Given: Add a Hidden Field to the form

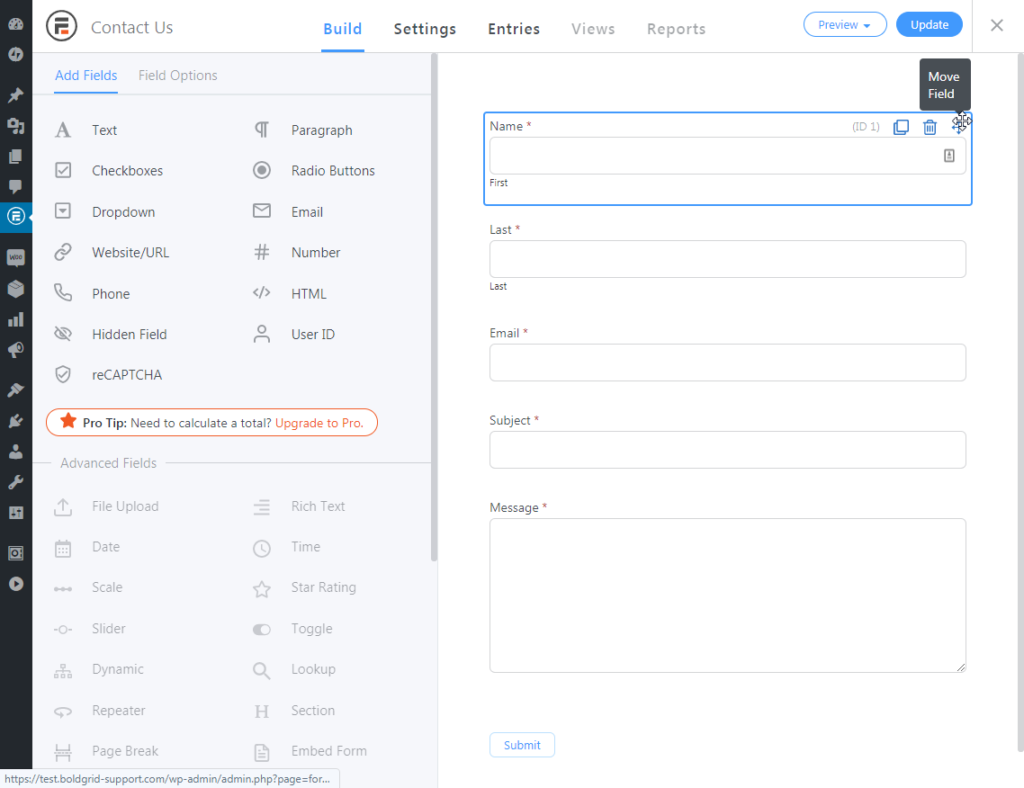Looking at the screenshot, I should [128, 334].
